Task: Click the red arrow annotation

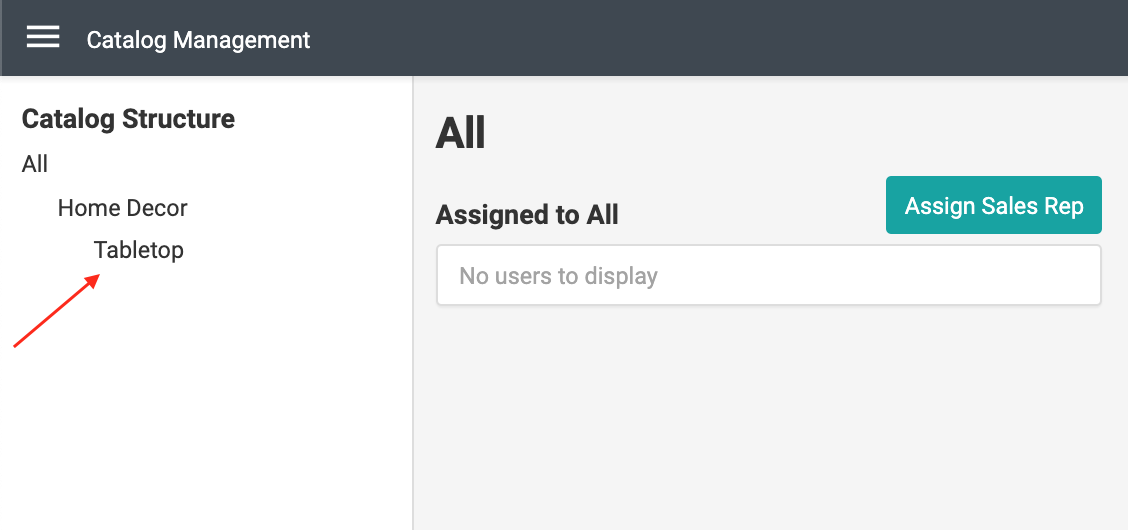Action: pyautogui.click(x=56, y=311)
